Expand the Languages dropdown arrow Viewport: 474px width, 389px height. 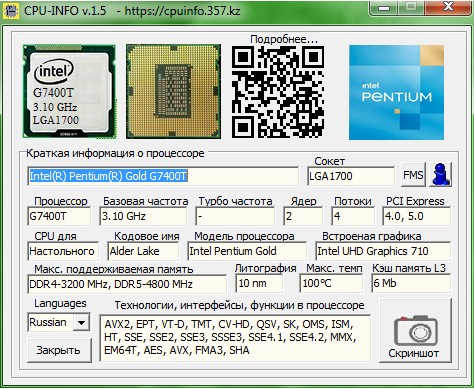81,322
